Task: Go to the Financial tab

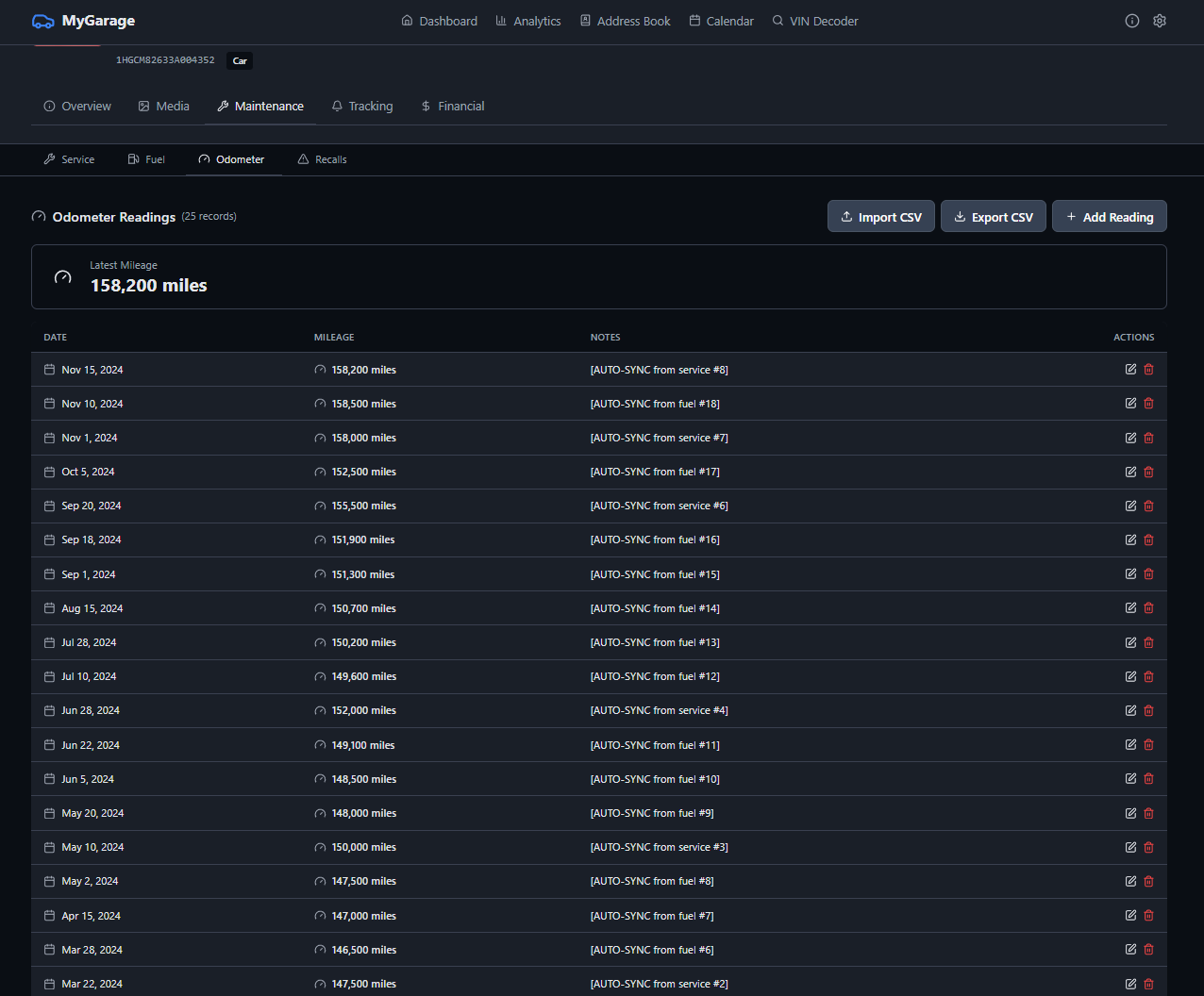Action: [x=452, y=107]
